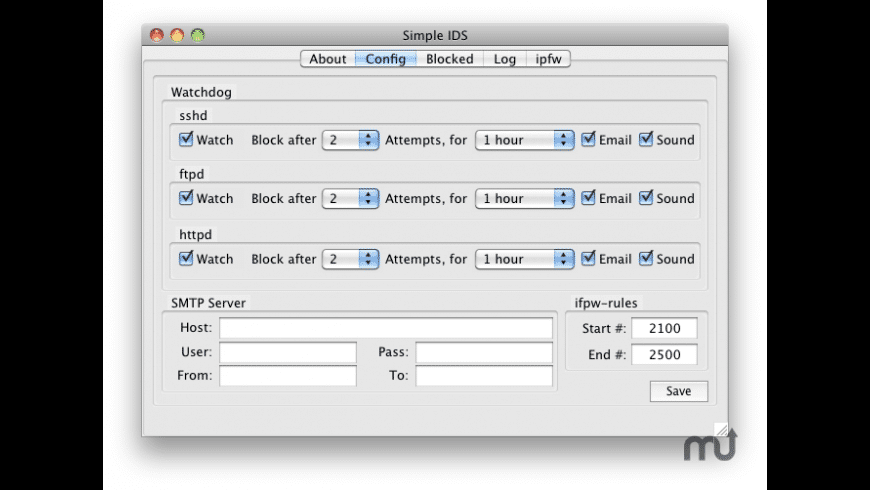Disable Sound alert for sshd
Viewport: 870px width, 490px height.
(646, 139)
